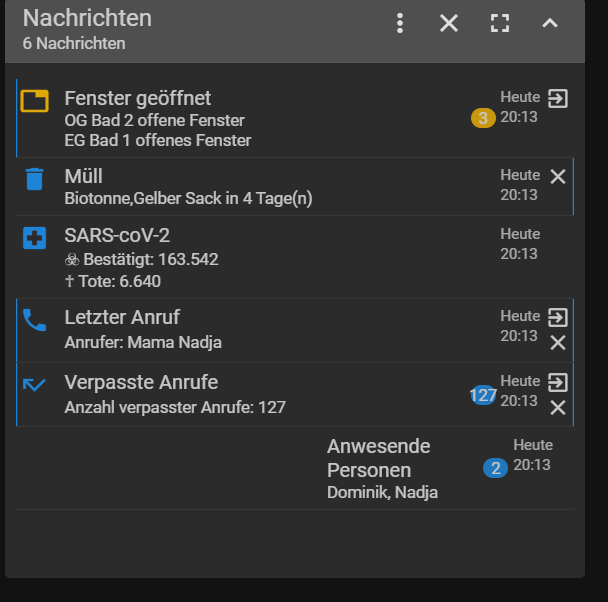Click the blue badge showing 2
Viewport: 608px width, 602px height.
click(x=495, y=467)
